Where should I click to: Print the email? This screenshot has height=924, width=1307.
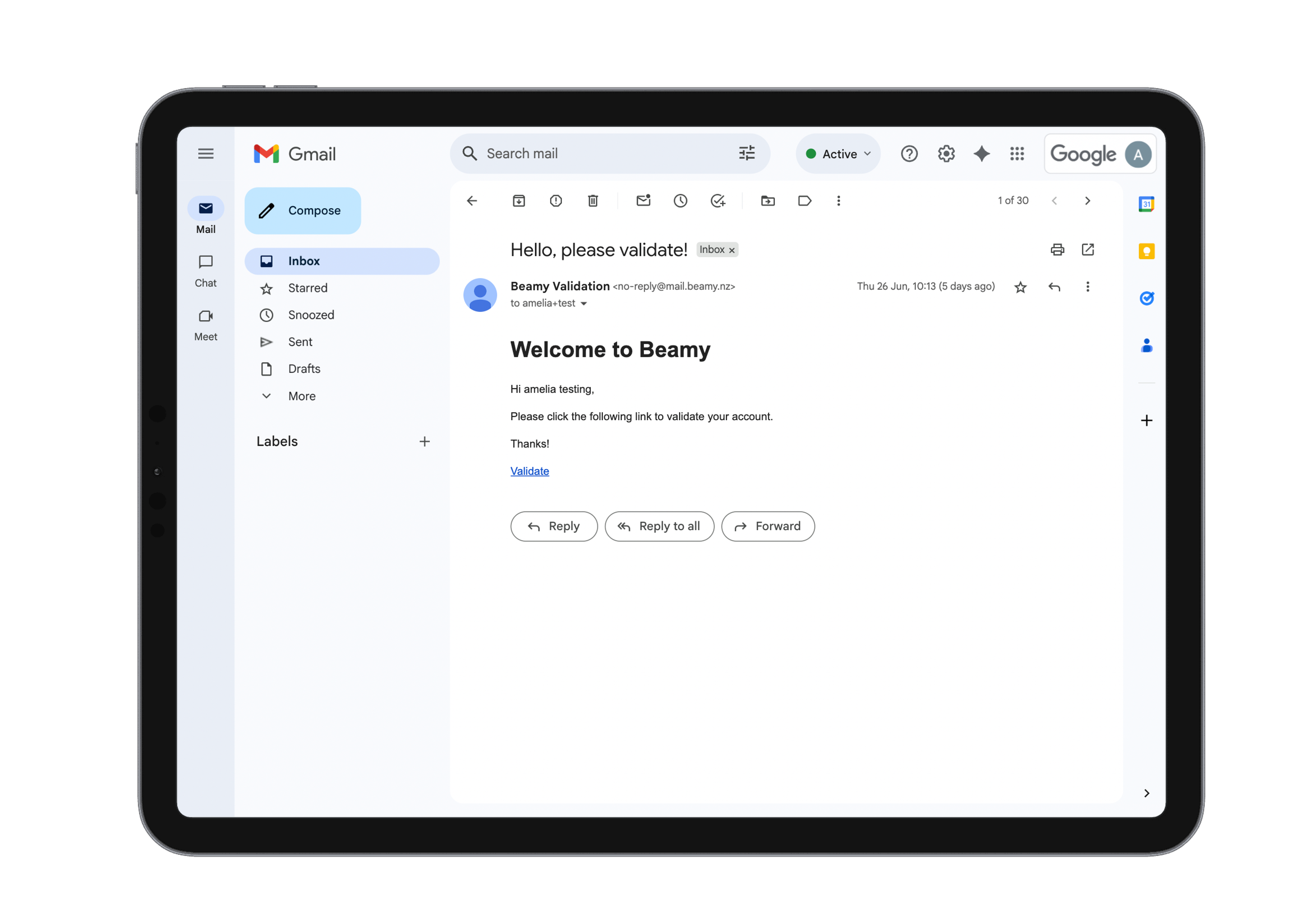(x=1057, y=249)
